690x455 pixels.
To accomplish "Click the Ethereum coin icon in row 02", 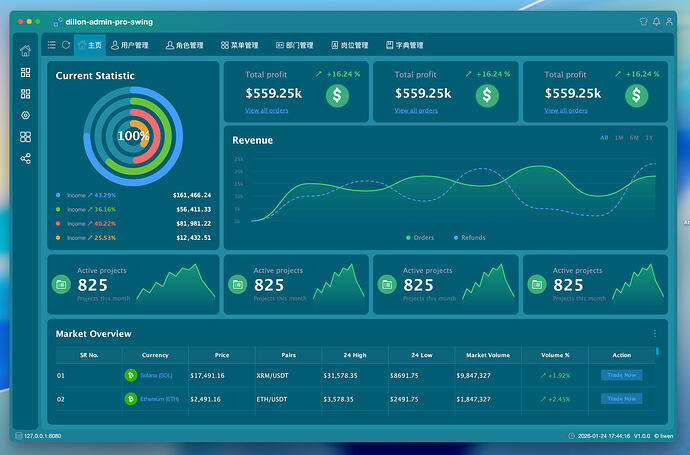I will [x=131, y=399].
